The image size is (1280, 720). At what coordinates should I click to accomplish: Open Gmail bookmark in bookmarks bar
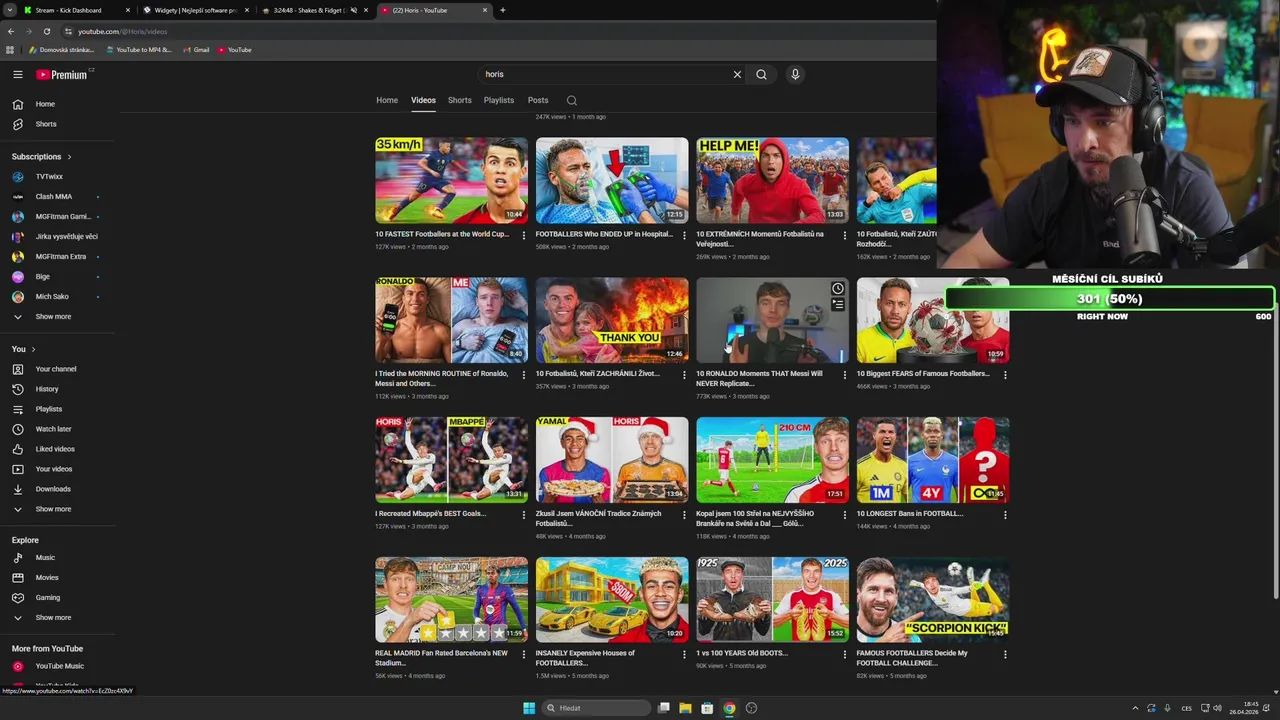coord(196,50)
